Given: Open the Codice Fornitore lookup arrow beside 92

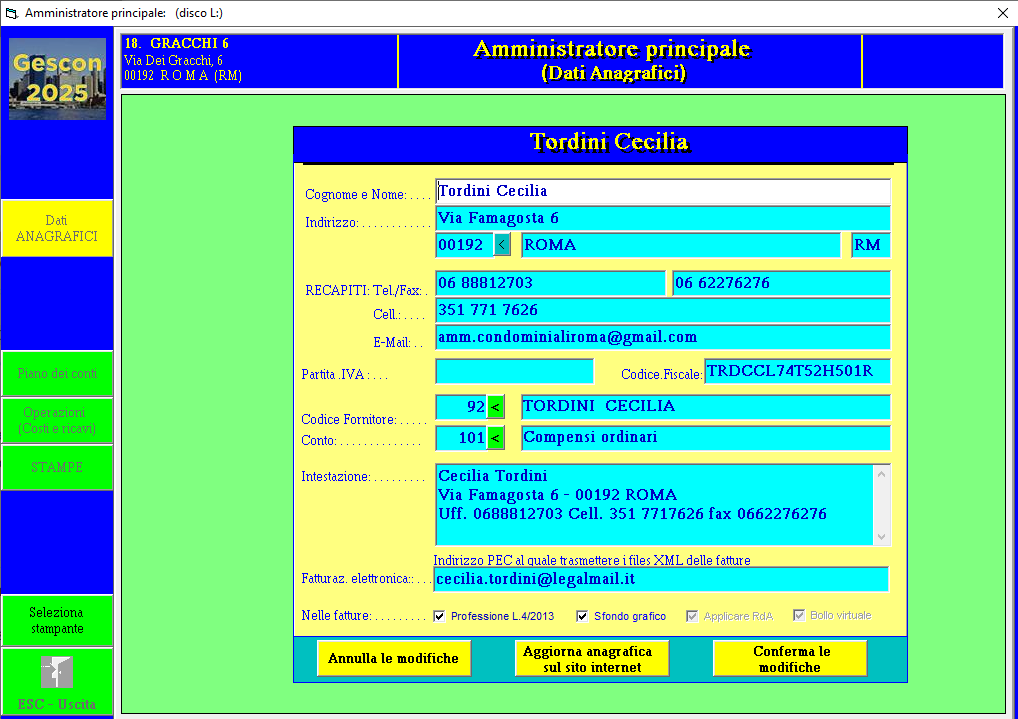Looking at the screenshot, I should (495, 407).
